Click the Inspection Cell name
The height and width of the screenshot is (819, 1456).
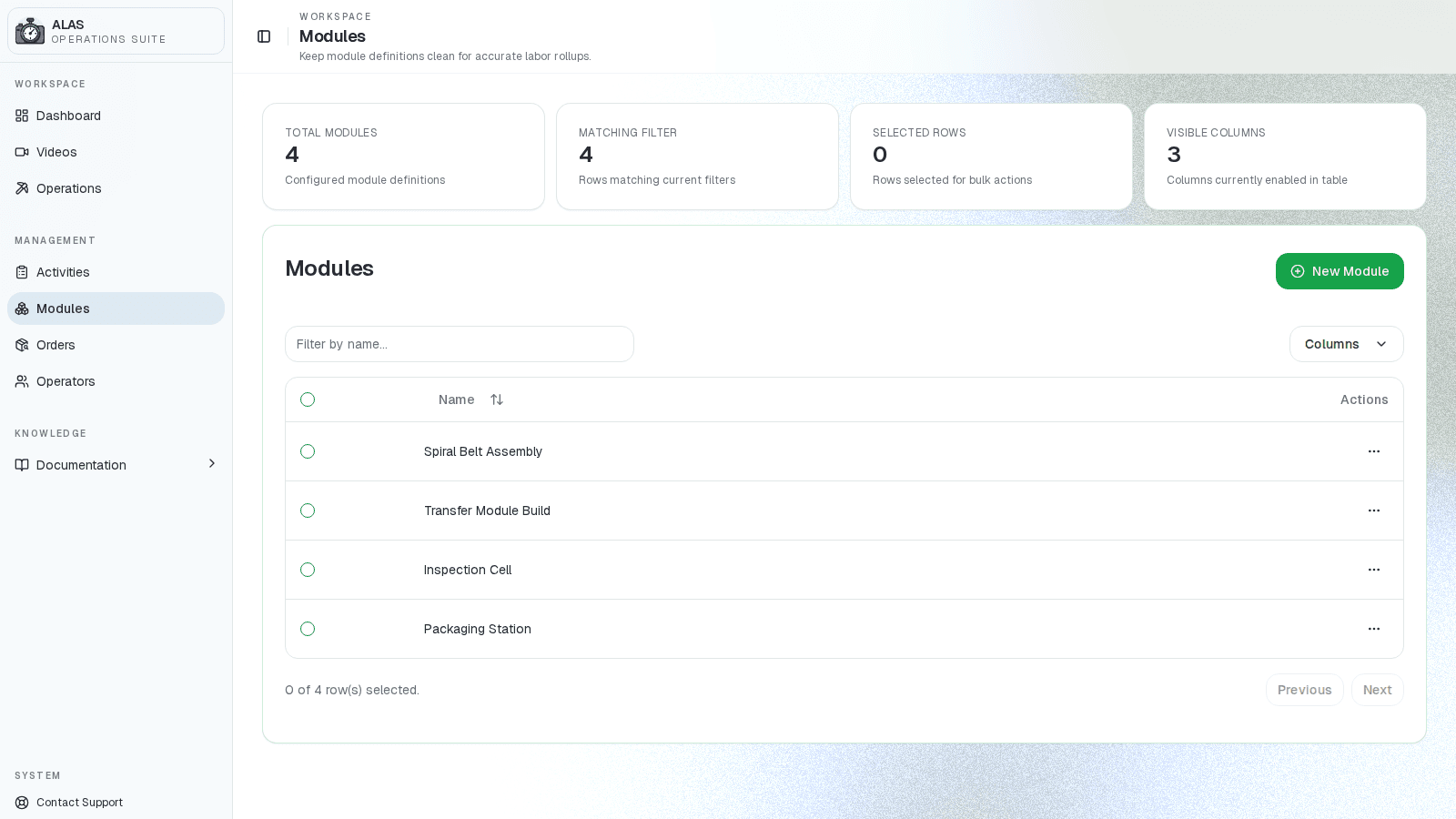(x=468, y=570)
